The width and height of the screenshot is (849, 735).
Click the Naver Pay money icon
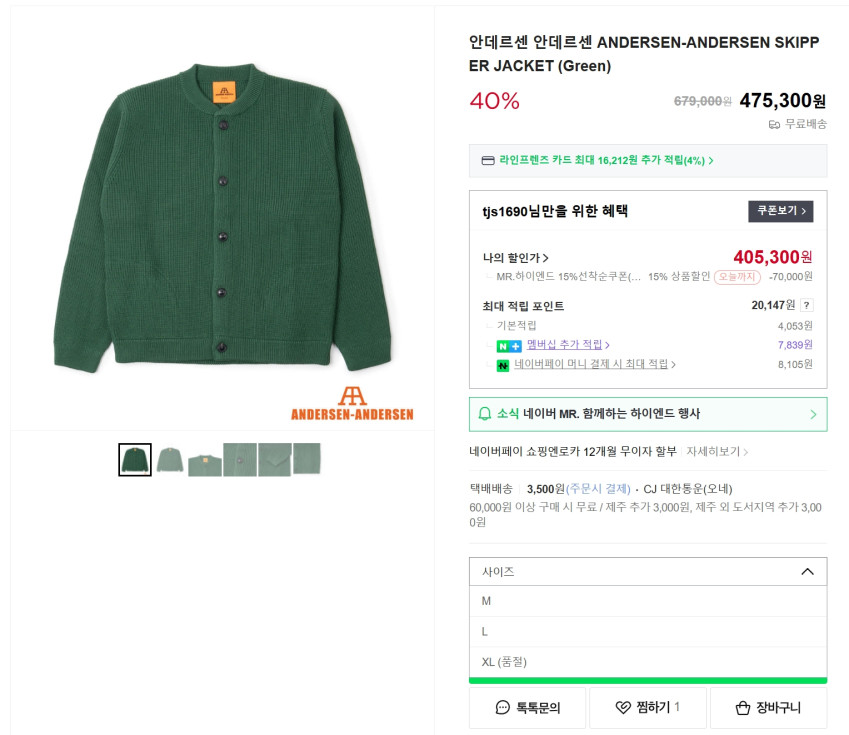tap(503, 365)
